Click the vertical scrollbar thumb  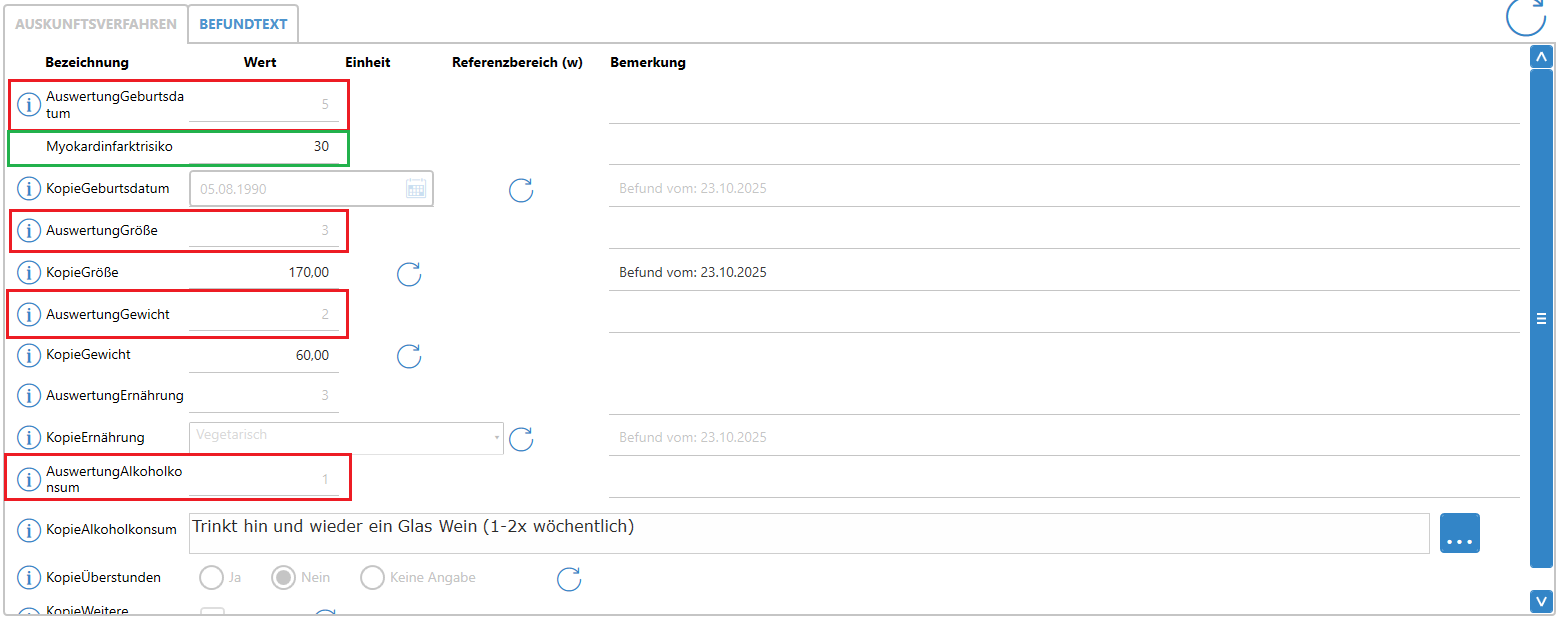point(1541,319)
